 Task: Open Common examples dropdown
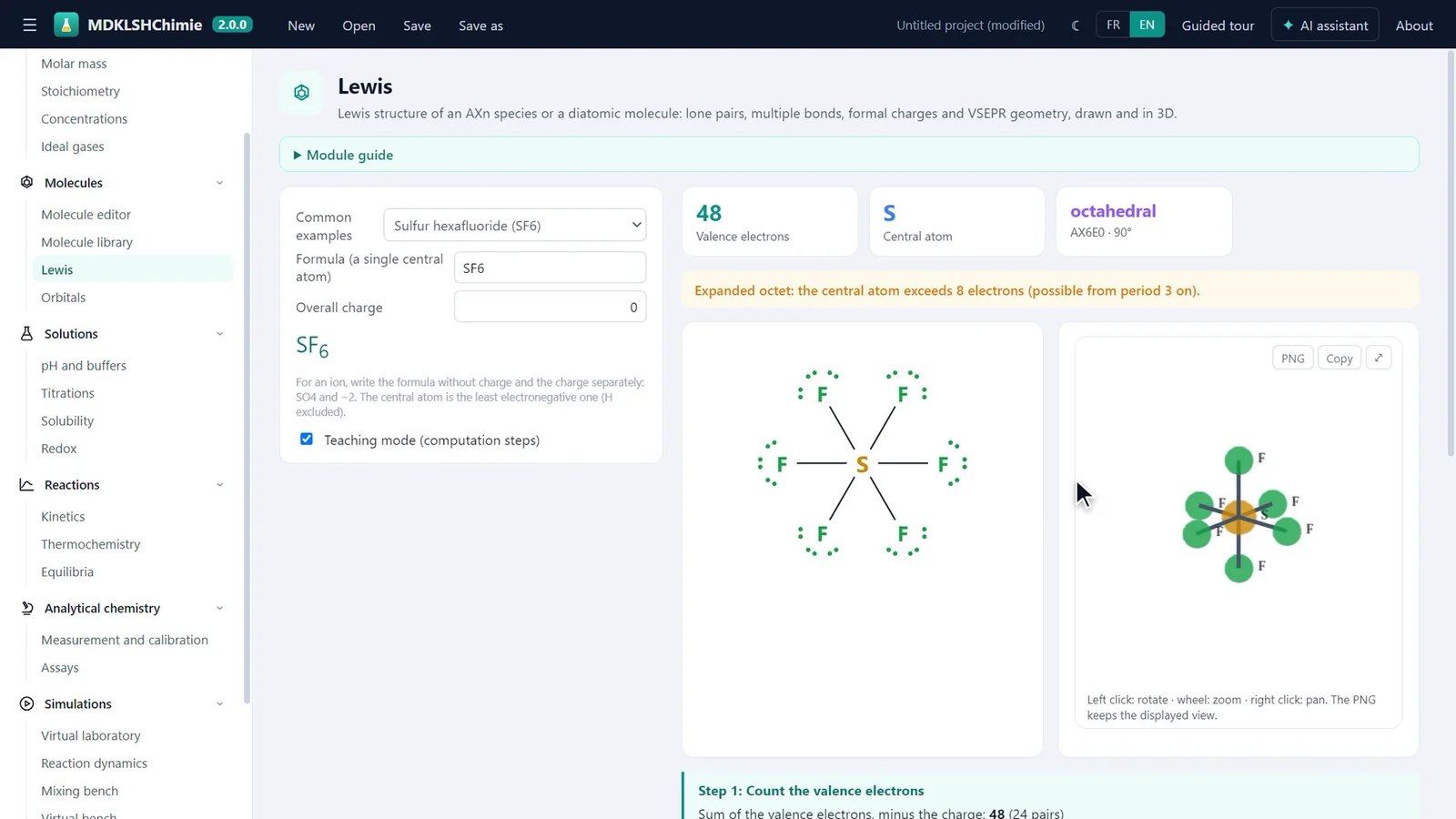(x=514, y=225)
